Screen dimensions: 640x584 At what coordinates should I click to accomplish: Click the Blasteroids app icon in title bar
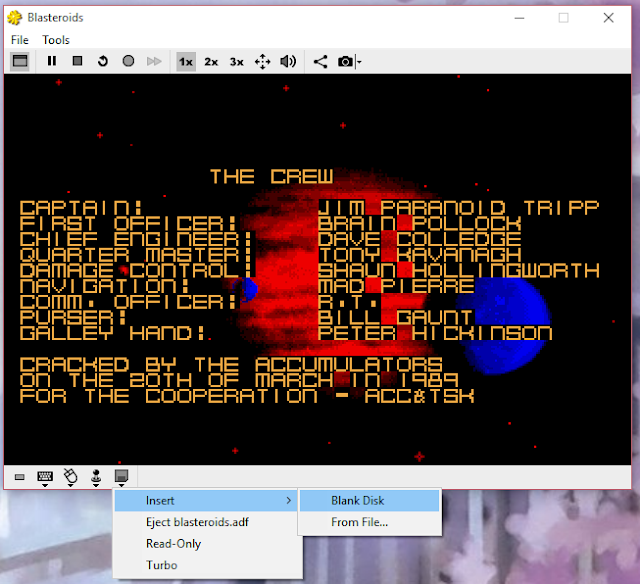point(15,18)
